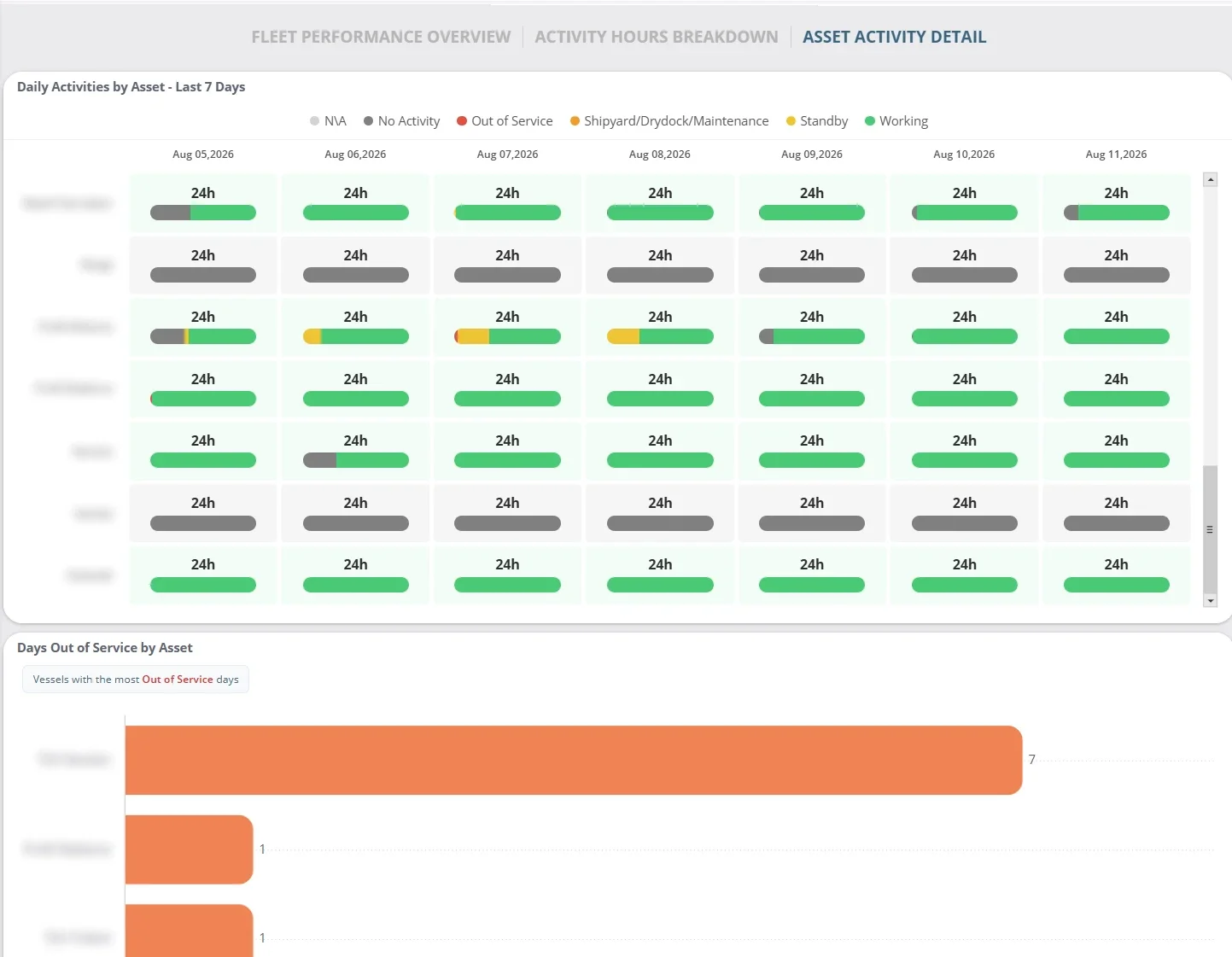The width and height of the screenshot is (1232, 957).
Task: Click third row's Aug 07 Standby segment
Action: point(473,336)
